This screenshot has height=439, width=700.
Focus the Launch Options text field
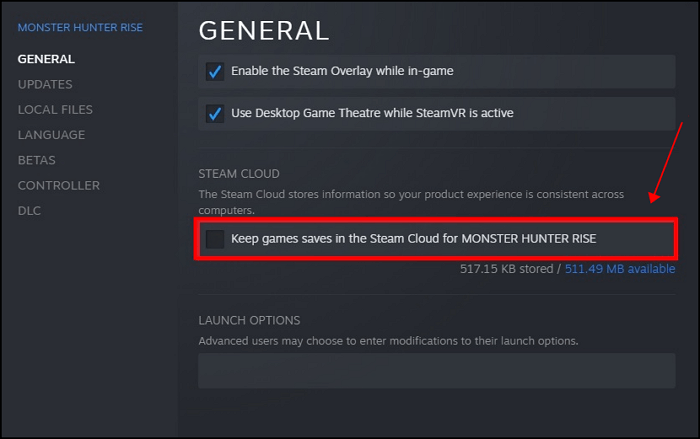(436, 371)
